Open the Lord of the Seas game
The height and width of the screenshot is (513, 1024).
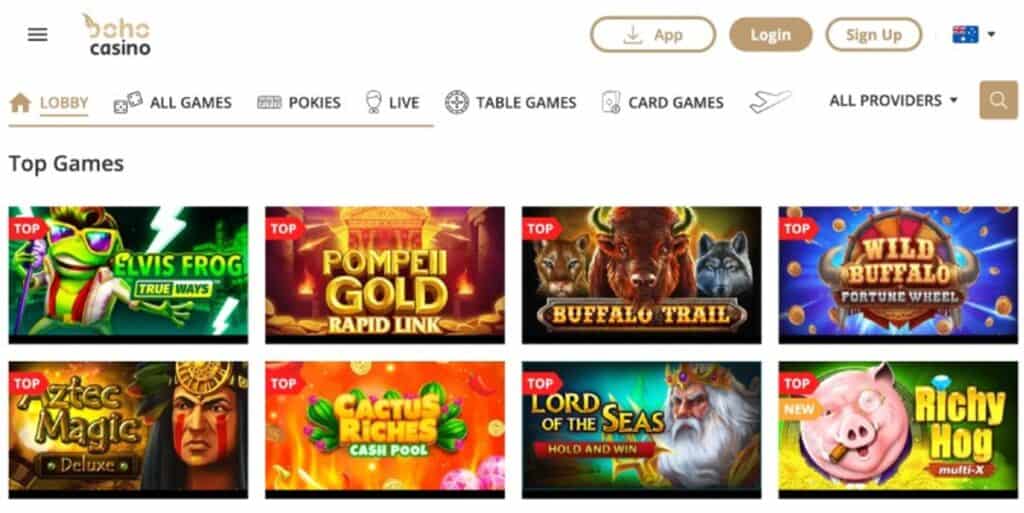[641, 429]
